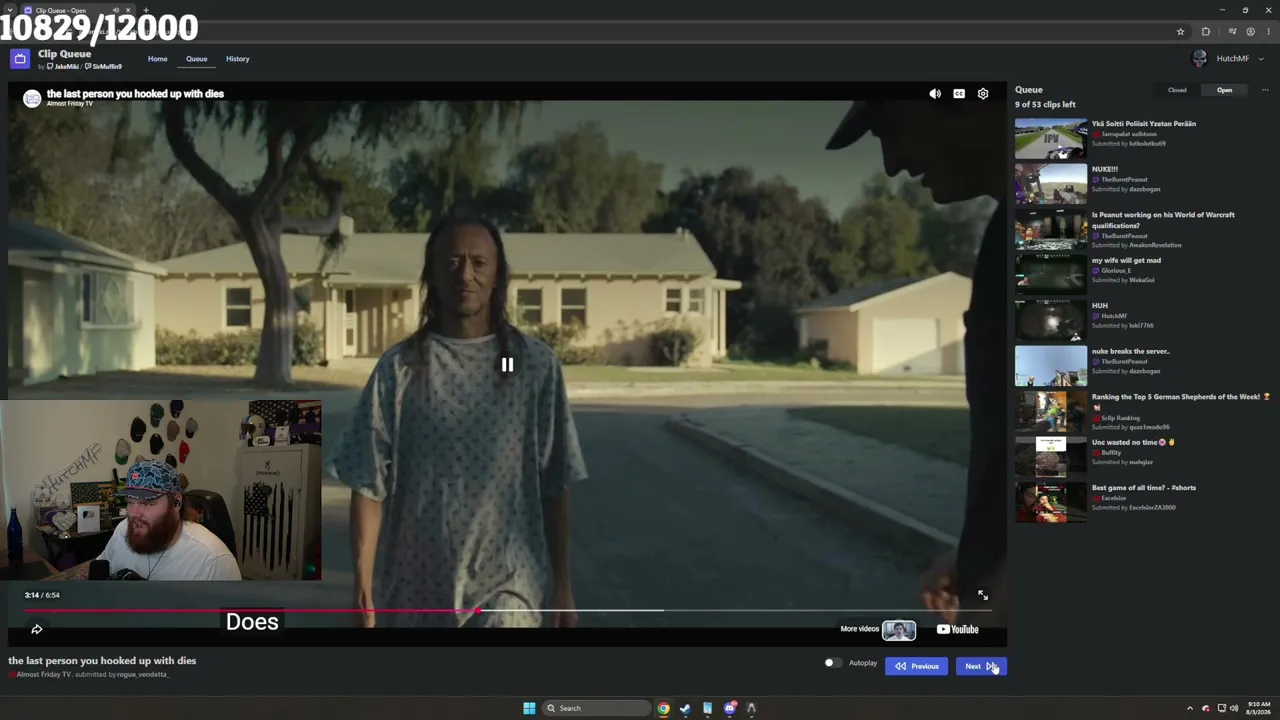Image resolution: width=1280 pixels, height=720 pixels.
Task: Click the More videos thumbnail
Action: coord(899,630)
